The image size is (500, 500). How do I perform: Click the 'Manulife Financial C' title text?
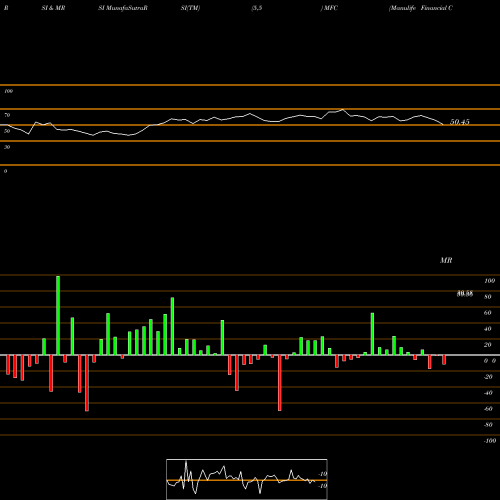(x=421, y=8)
